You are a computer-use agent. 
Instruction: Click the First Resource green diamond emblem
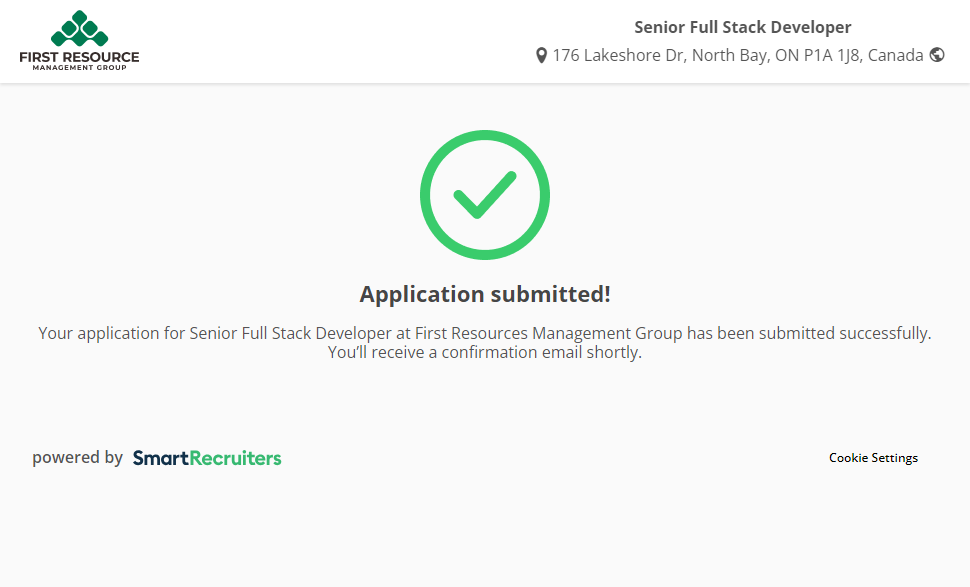click(79, 28)
